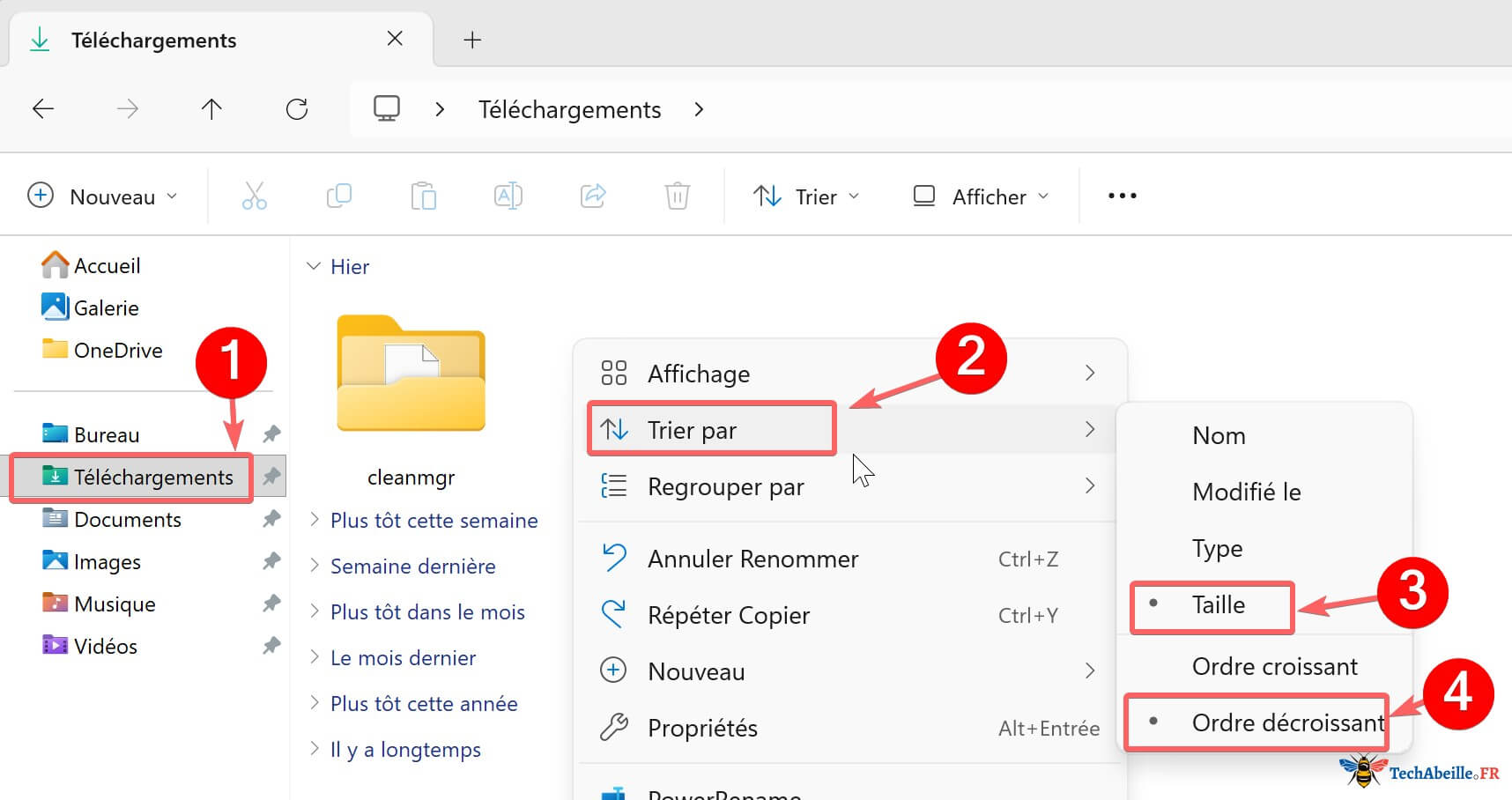Open a new tab with the plus button
Image resolution: width=1512 pixels, height=800 pixels.
coord(472,40)
